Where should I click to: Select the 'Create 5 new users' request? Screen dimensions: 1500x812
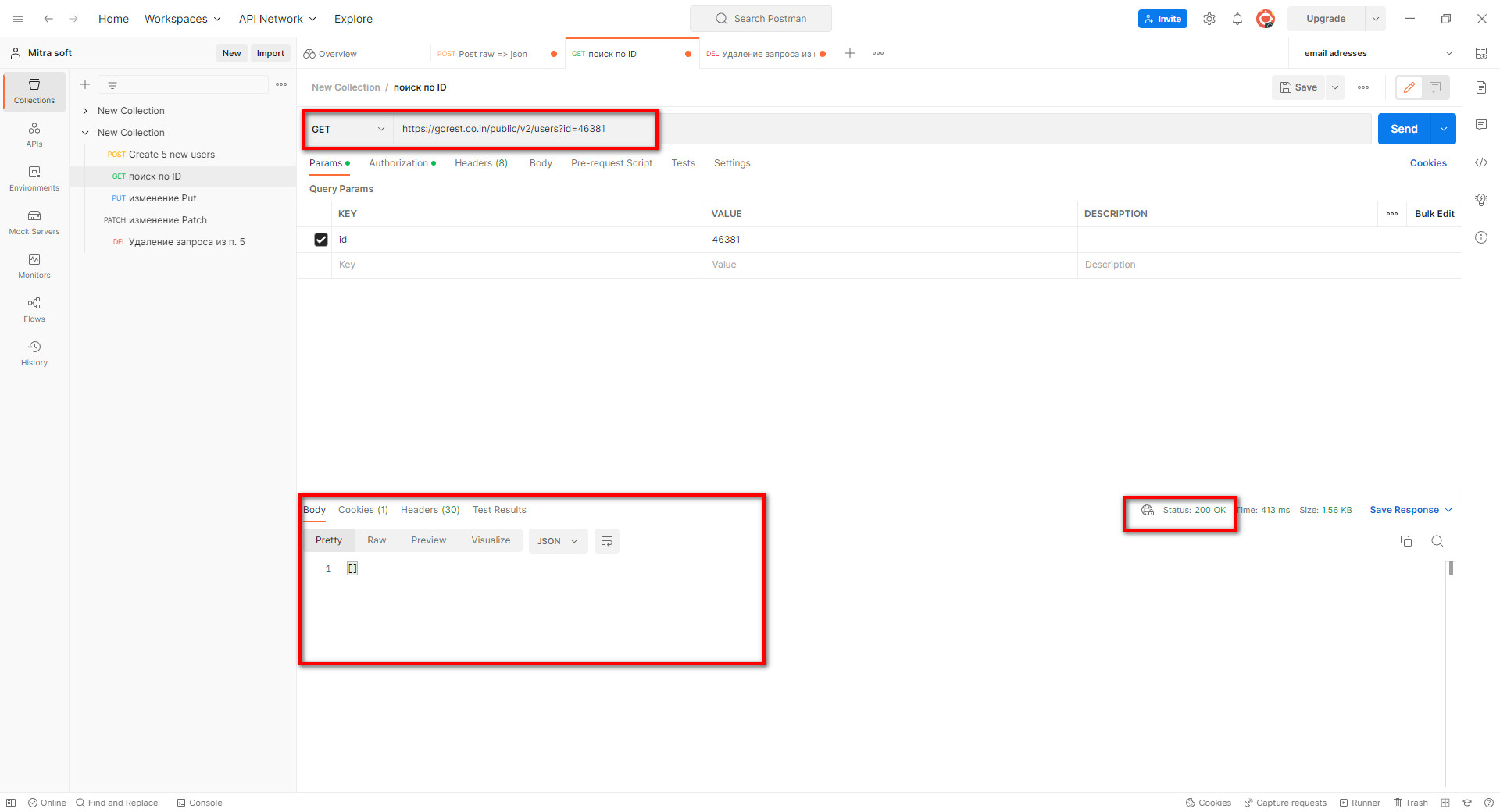pyautogui.click(x=172, y=155)
